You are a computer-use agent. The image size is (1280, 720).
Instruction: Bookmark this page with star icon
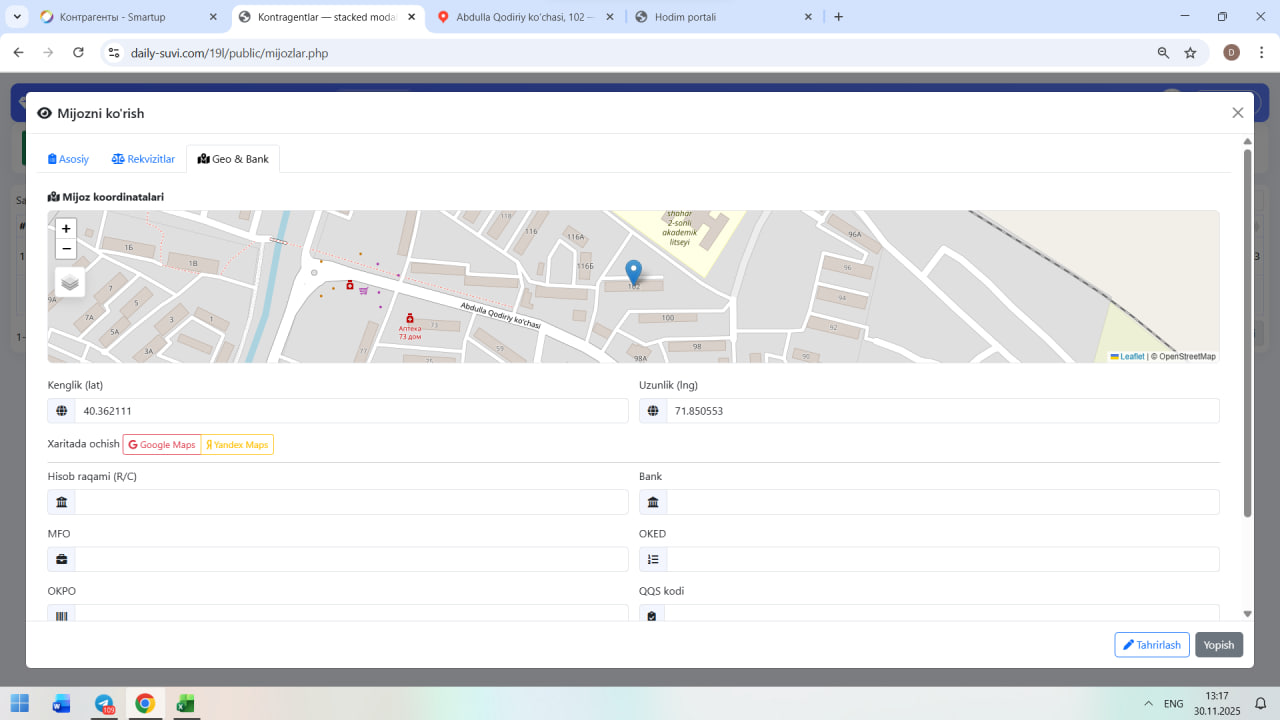point(1190,53)
